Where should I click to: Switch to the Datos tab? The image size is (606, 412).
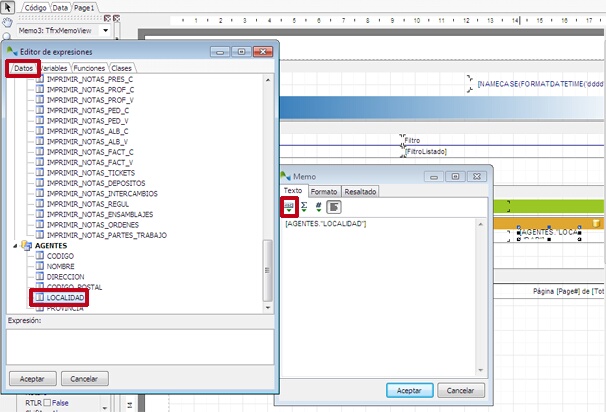[x=23, y=68]
